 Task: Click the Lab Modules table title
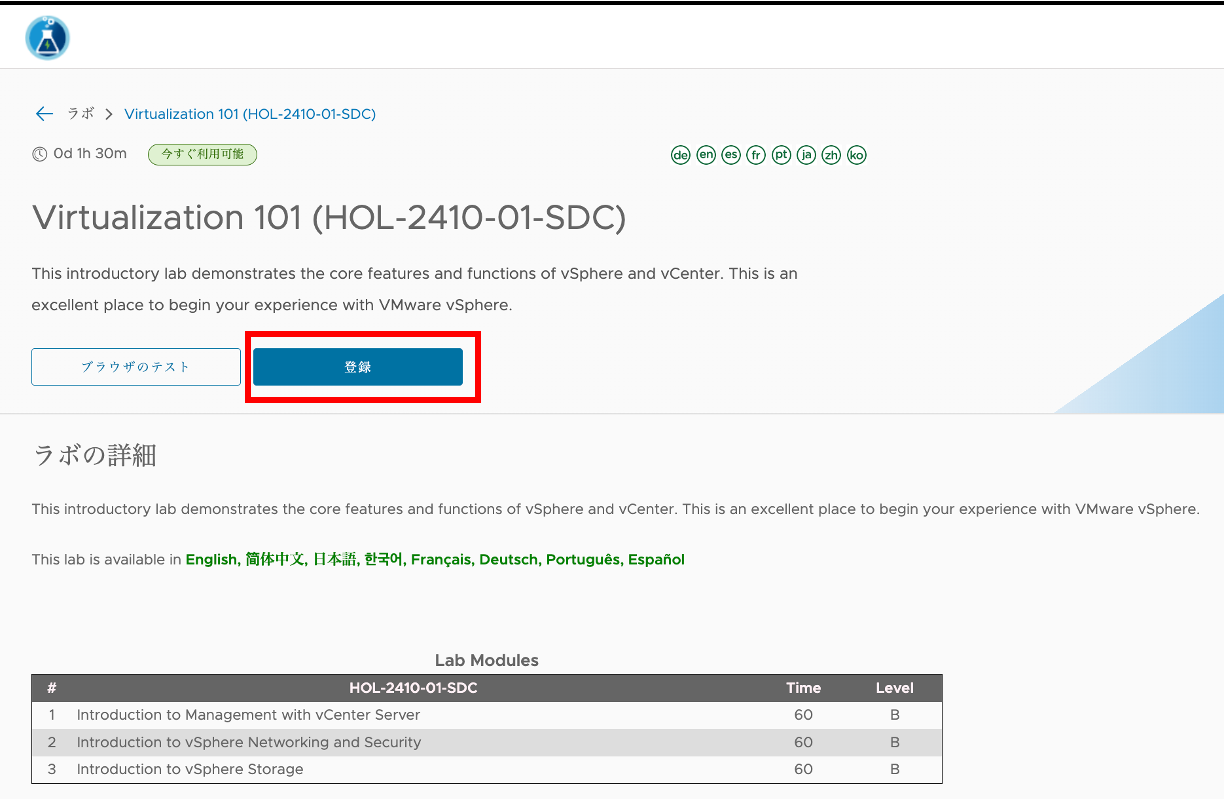[x=487, y=660]
